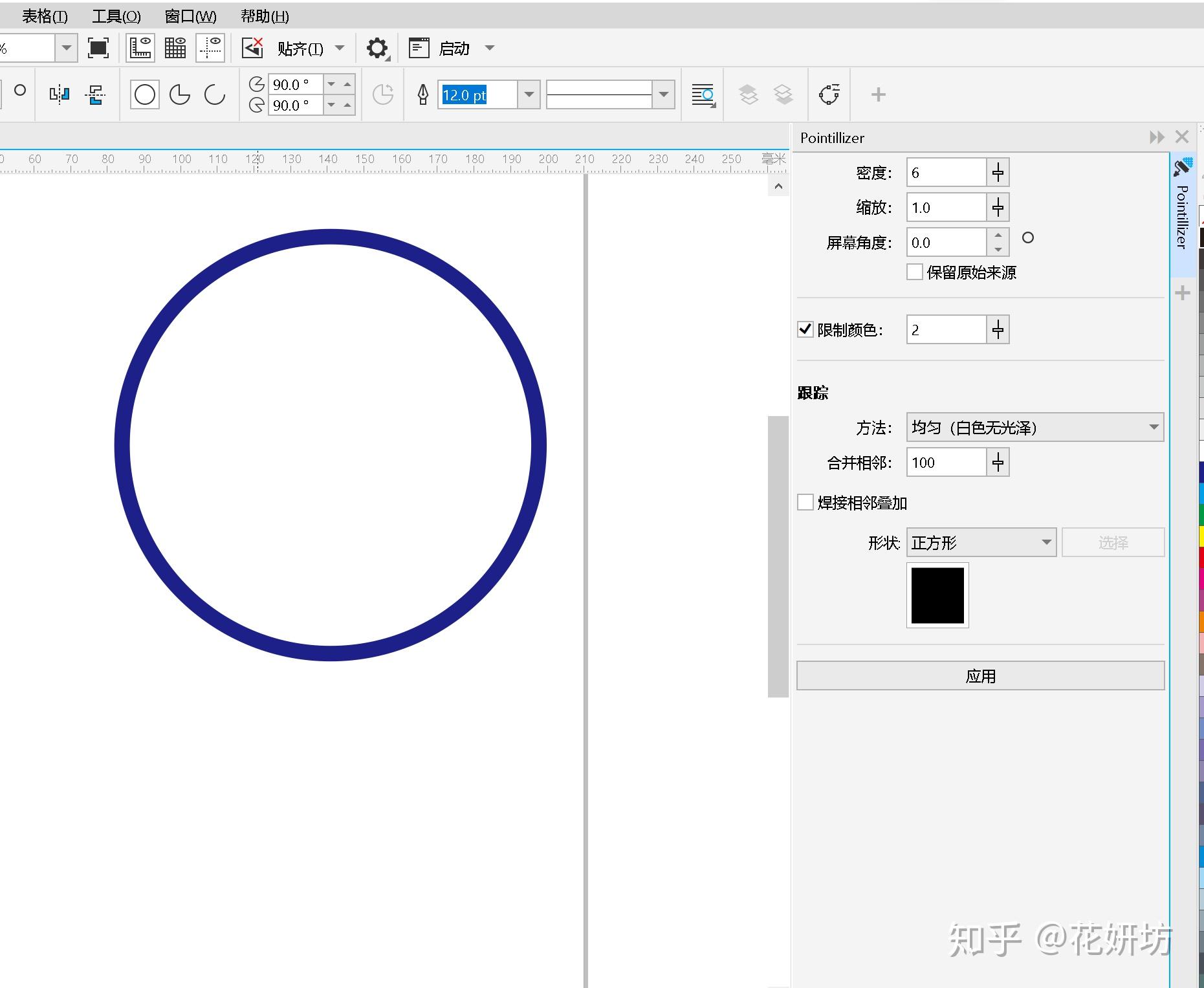Screen dimensions: 1204x988
Task: Enable the 保留原始来源 checkbox
Action: coord(915,272)
